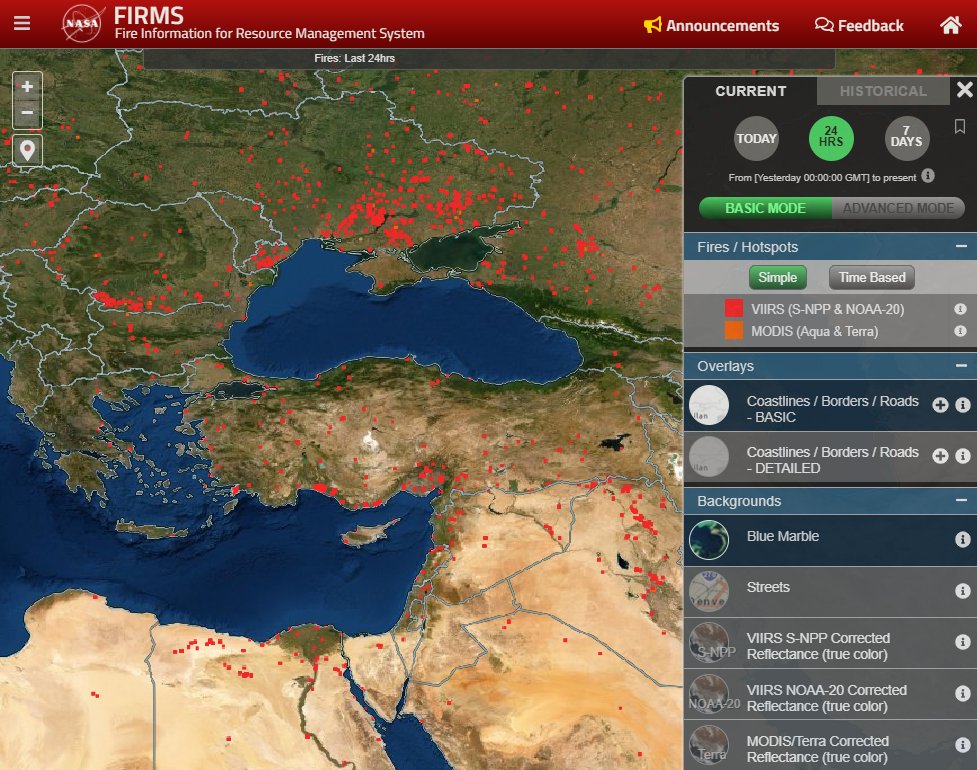Click the red VIIRS color swatch
This screenshot has height=770, width=977.
734,309
